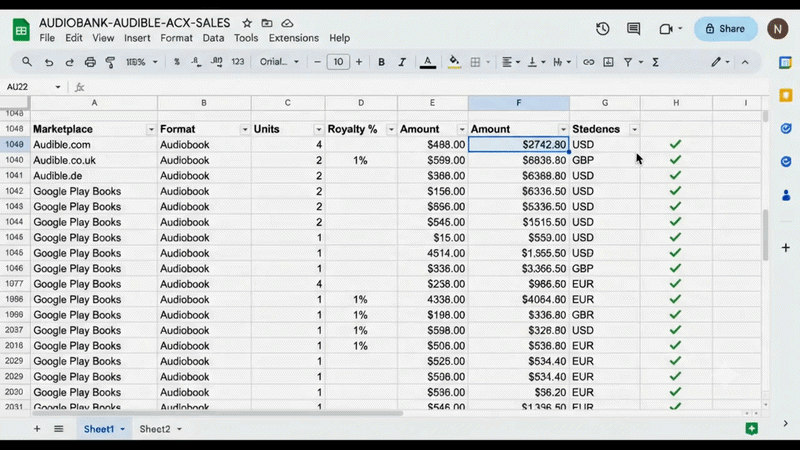Screen dimensions: 800x450
Task: Undo the last action
Action: pos(49,62)
